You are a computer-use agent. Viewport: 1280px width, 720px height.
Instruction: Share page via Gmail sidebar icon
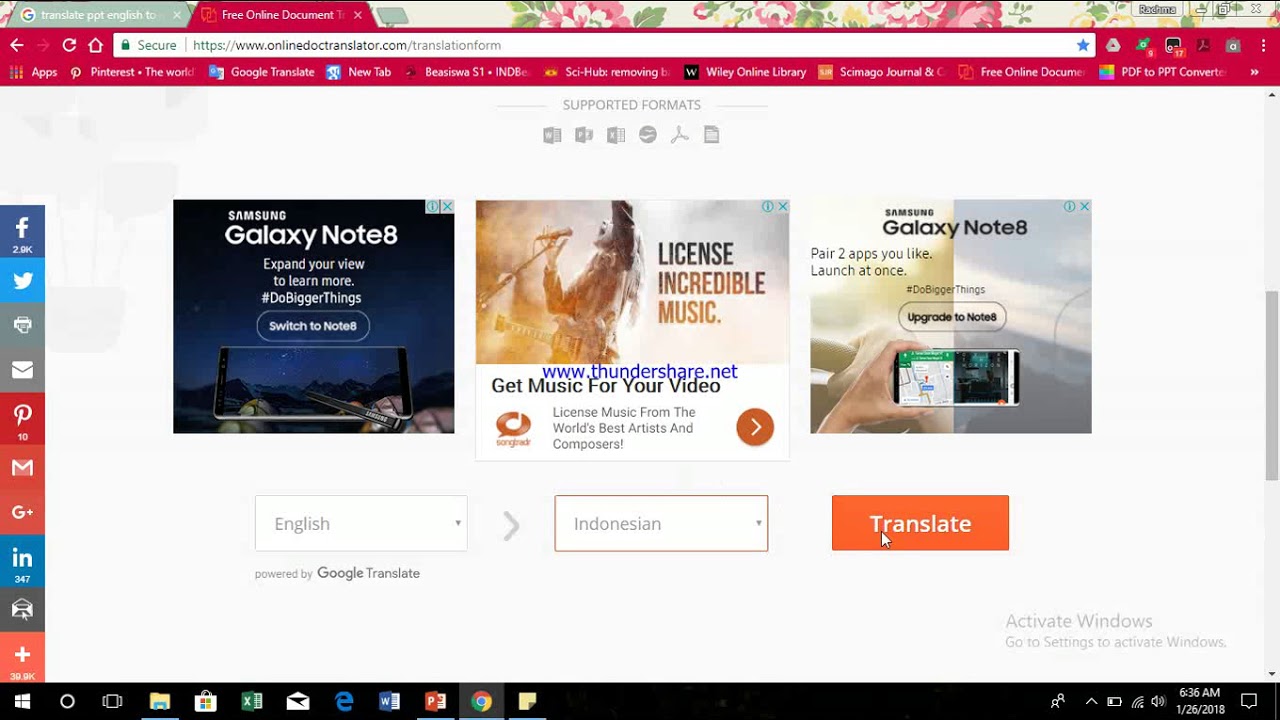coord(22,468)
